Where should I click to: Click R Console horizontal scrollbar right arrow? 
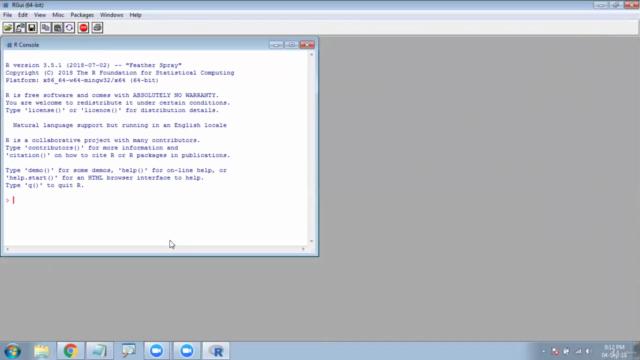pyautogui.click(x=303, y=249)
